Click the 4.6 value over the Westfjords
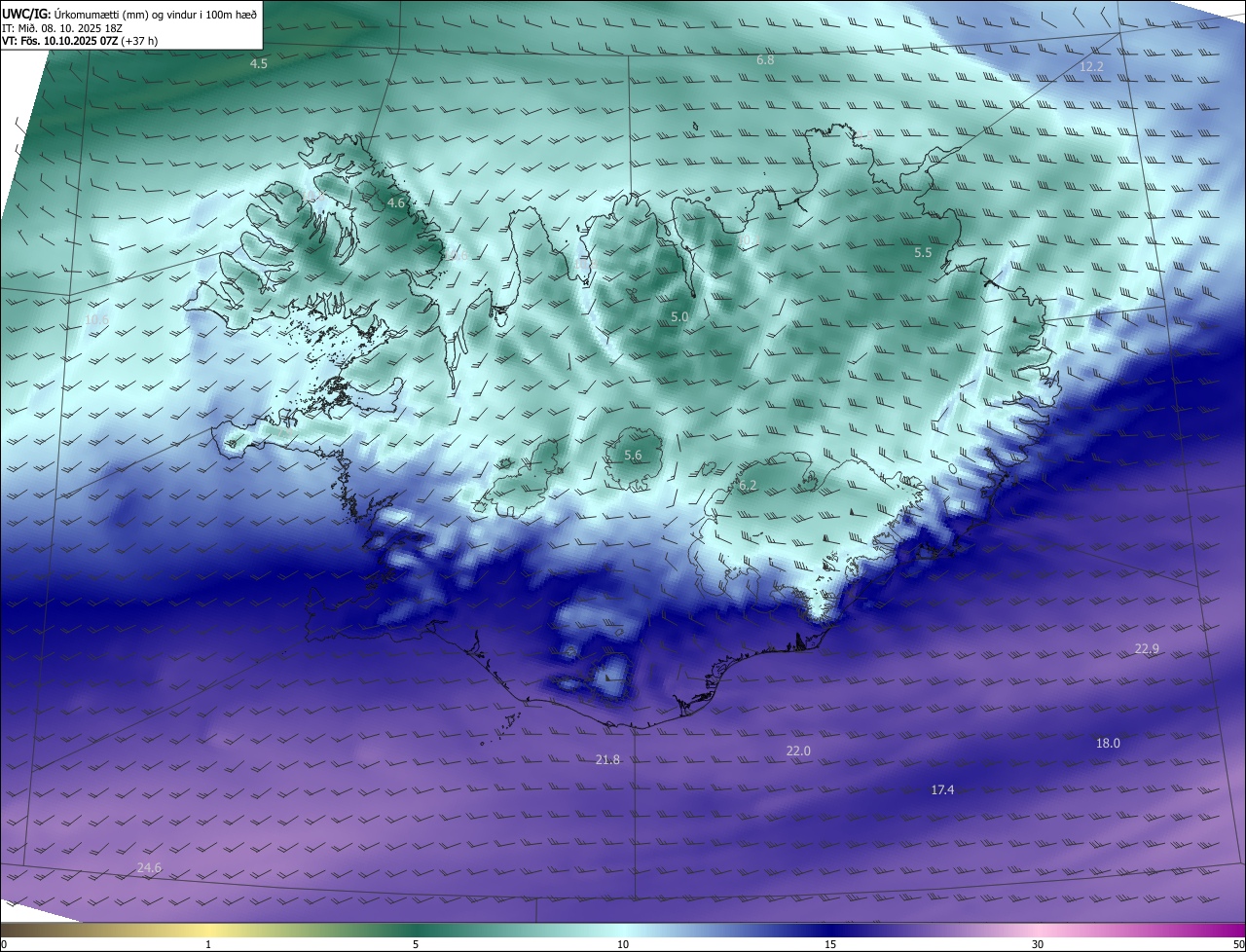This screenshot has width=1246, height=952. pyautogui.click(x=395, y=202)
